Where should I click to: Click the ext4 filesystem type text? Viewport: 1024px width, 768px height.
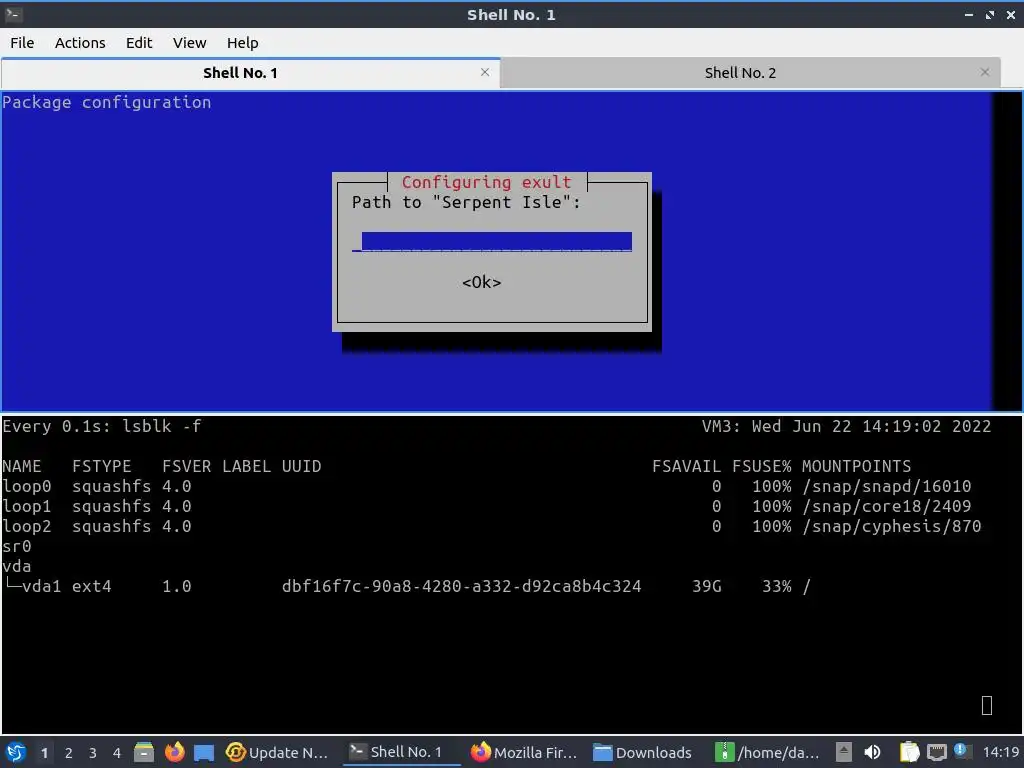click(x=91, y=586)
